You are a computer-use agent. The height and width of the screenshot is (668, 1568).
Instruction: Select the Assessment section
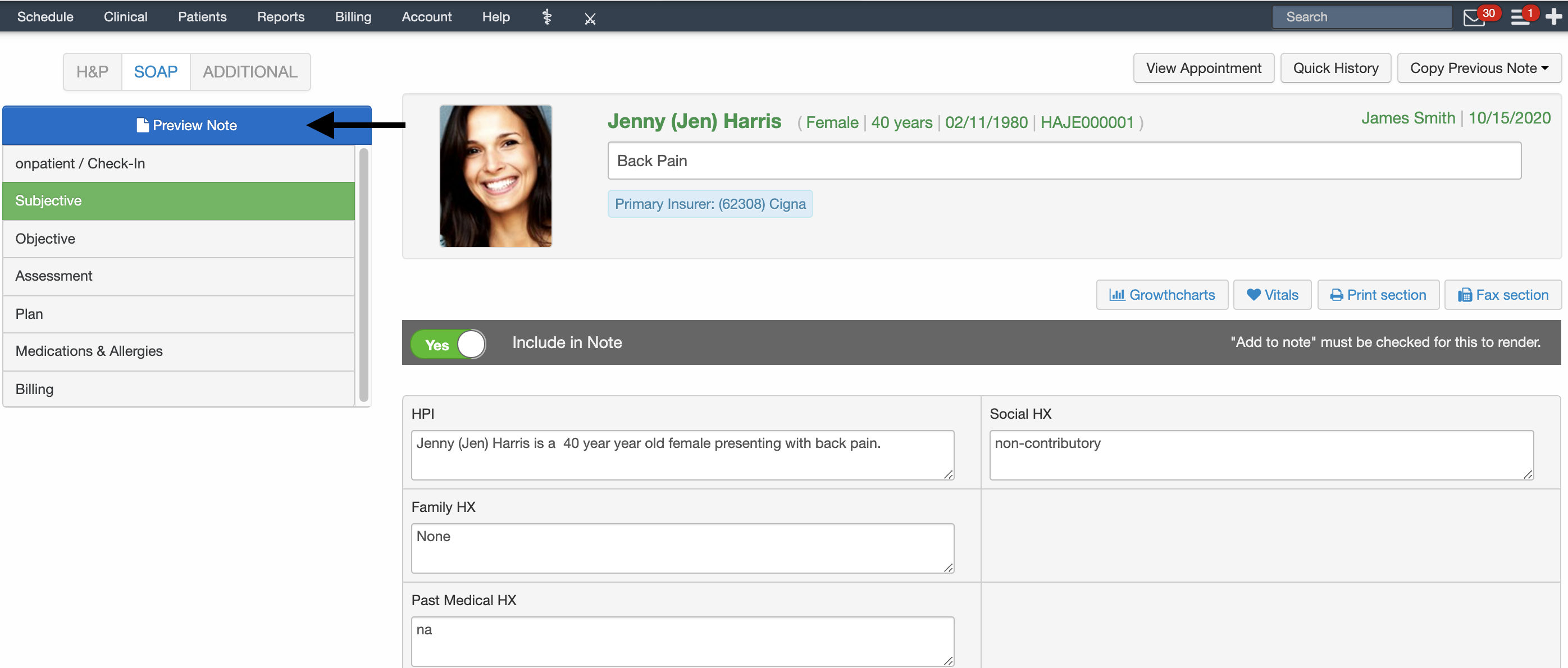[x=179, y=276]
